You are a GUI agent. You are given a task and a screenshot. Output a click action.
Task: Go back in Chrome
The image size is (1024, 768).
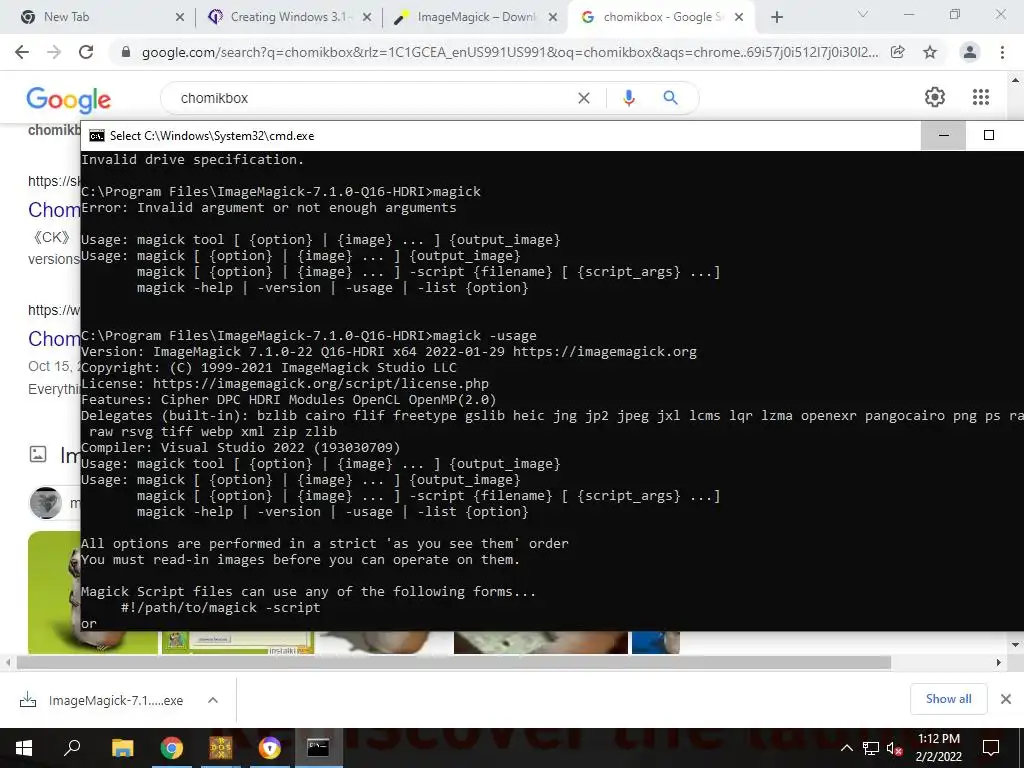[22, 52]
